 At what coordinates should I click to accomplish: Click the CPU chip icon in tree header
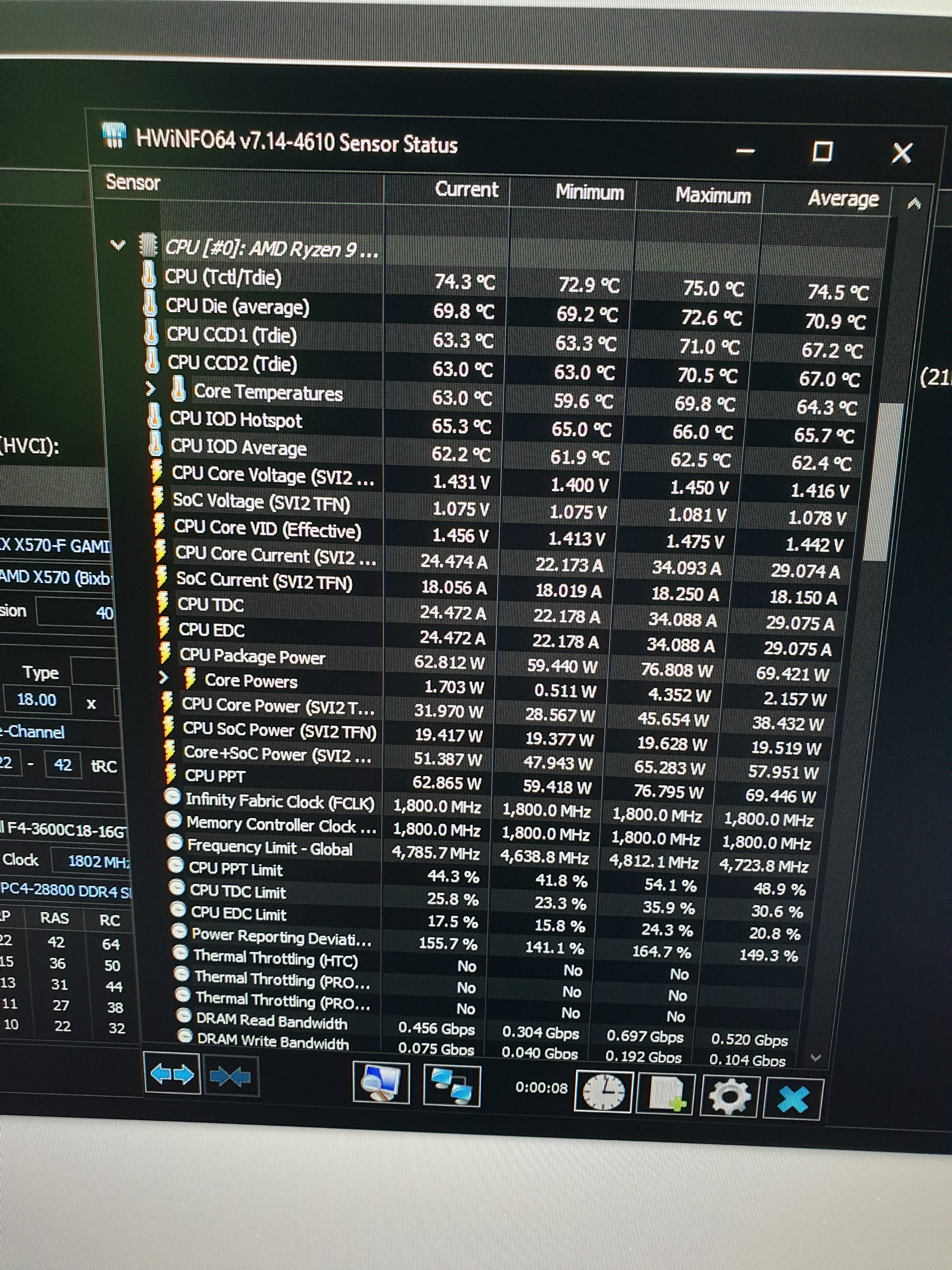[x=149, y=246]
